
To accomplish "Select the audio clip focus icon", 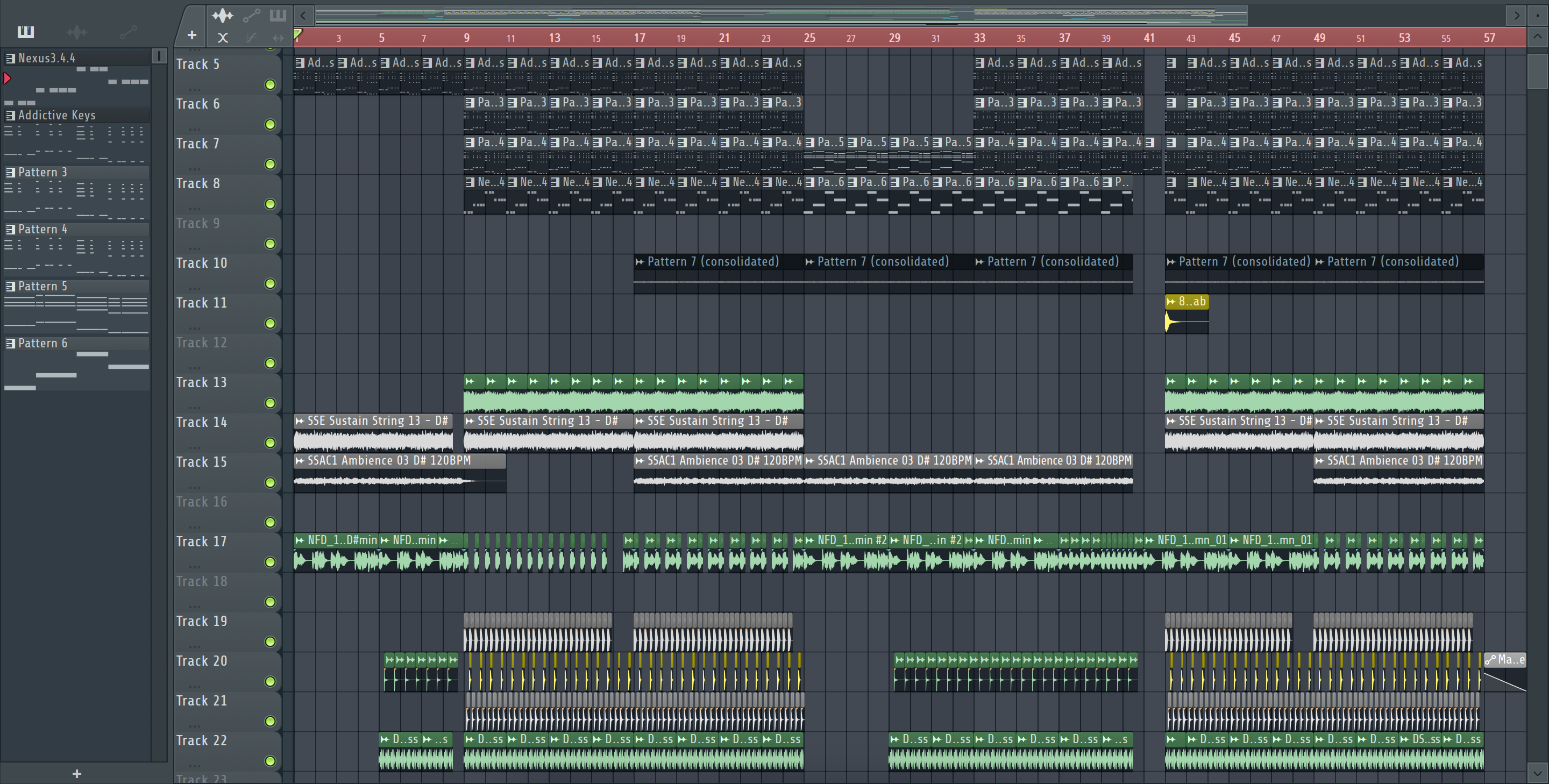I will (x=223, y=15).
